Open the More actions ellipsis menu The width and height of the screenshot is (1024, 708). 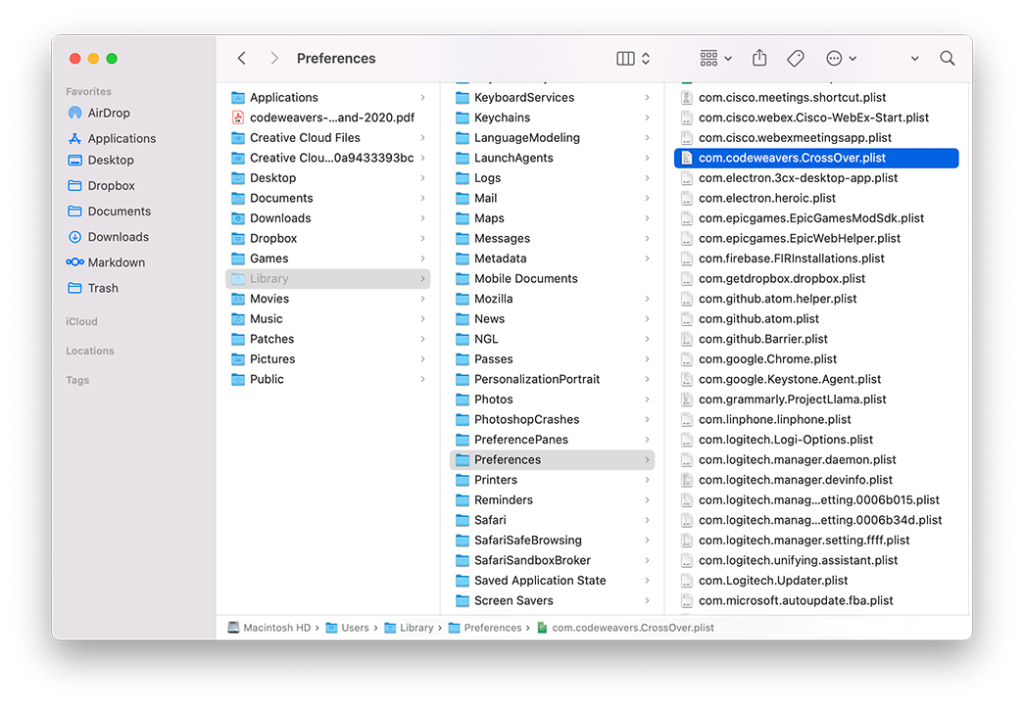[x=840, y=59]
